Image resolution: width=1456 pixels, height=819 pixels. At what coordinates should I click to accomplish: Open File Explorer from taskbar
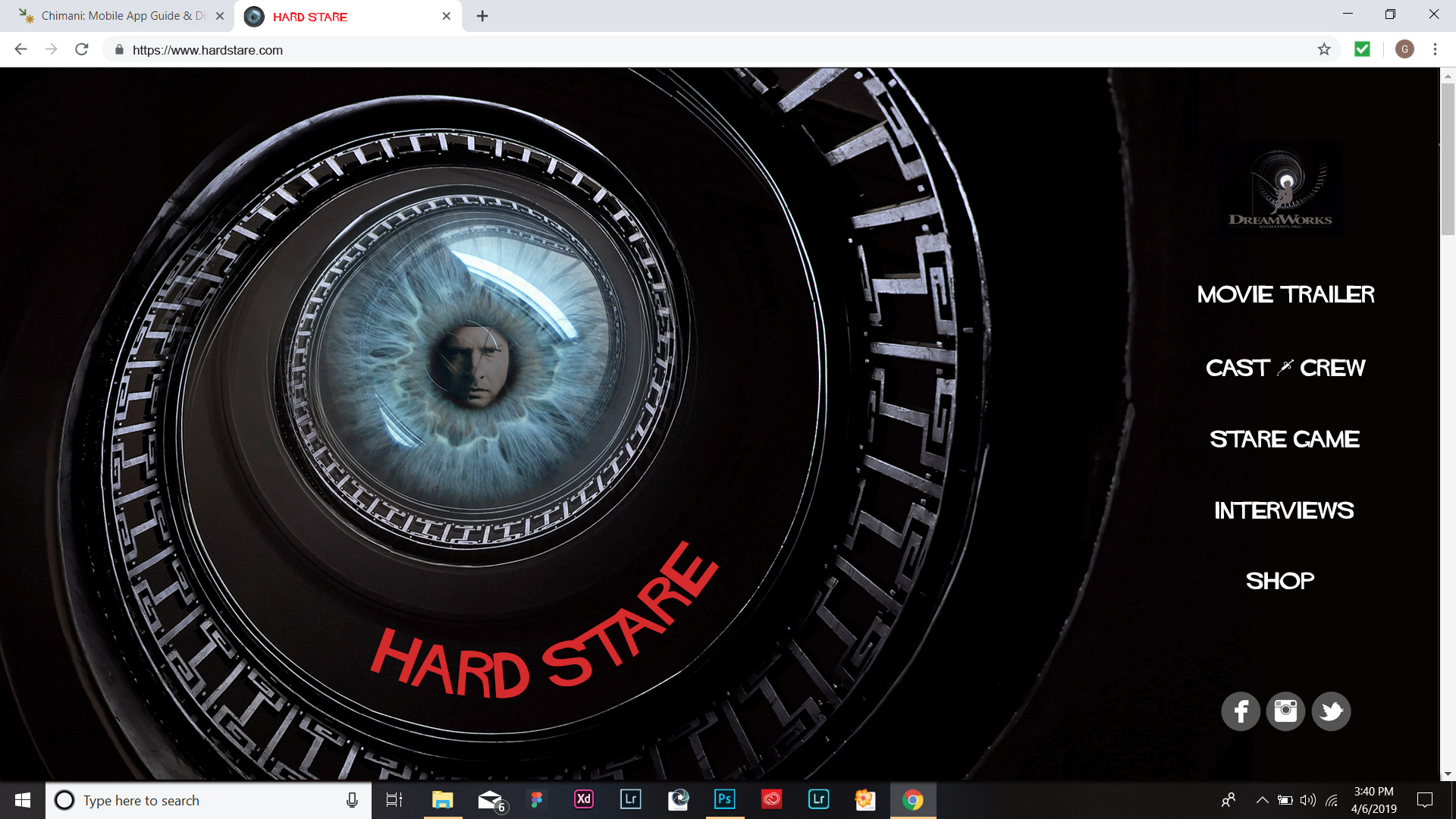click(x=442, y=800)
